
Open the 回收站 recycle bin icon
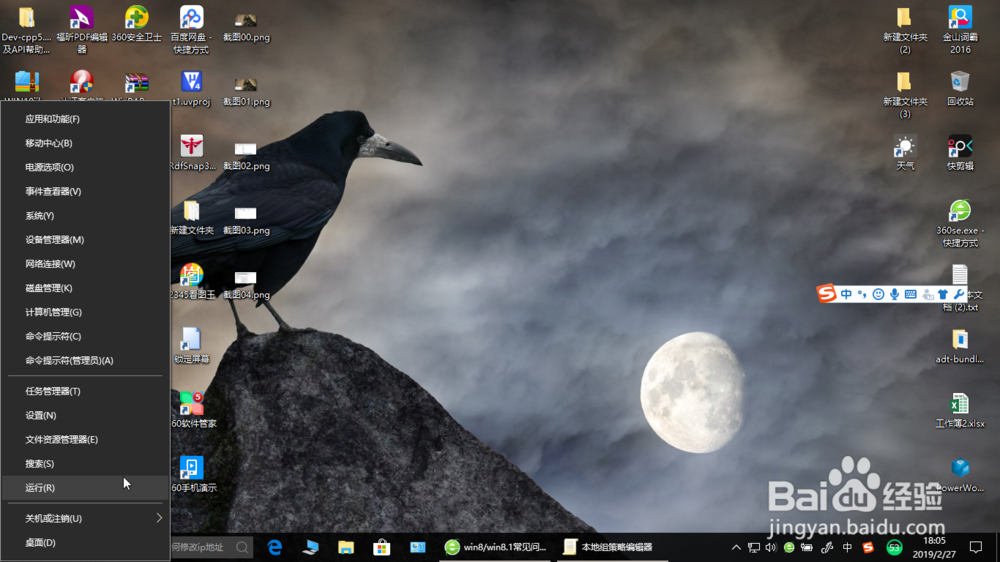pyautogui.click(x=960, y=88)
